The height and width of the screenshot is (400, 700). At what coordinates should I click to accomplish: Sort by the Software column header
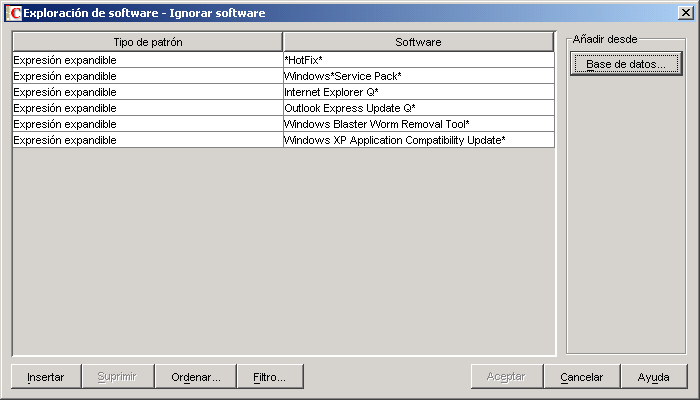pyautogui.click(x=418, y=42)
